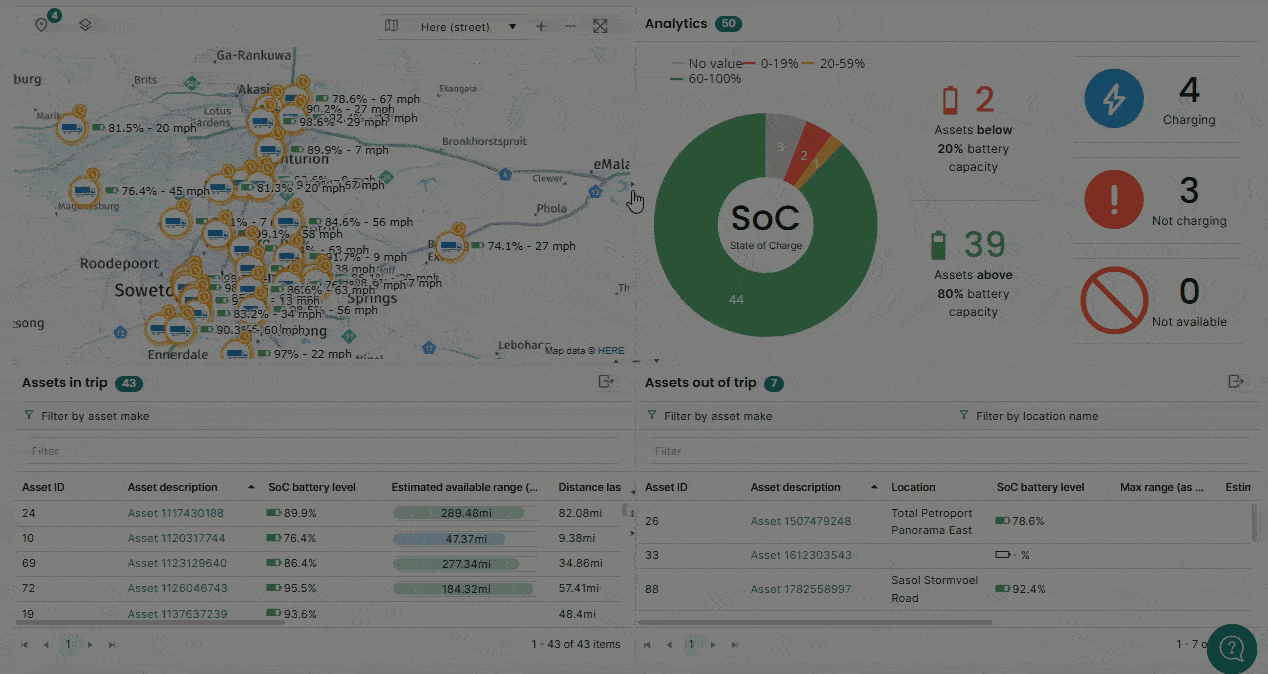
Task: Toggle the No value legend entry
Action: 706,63
